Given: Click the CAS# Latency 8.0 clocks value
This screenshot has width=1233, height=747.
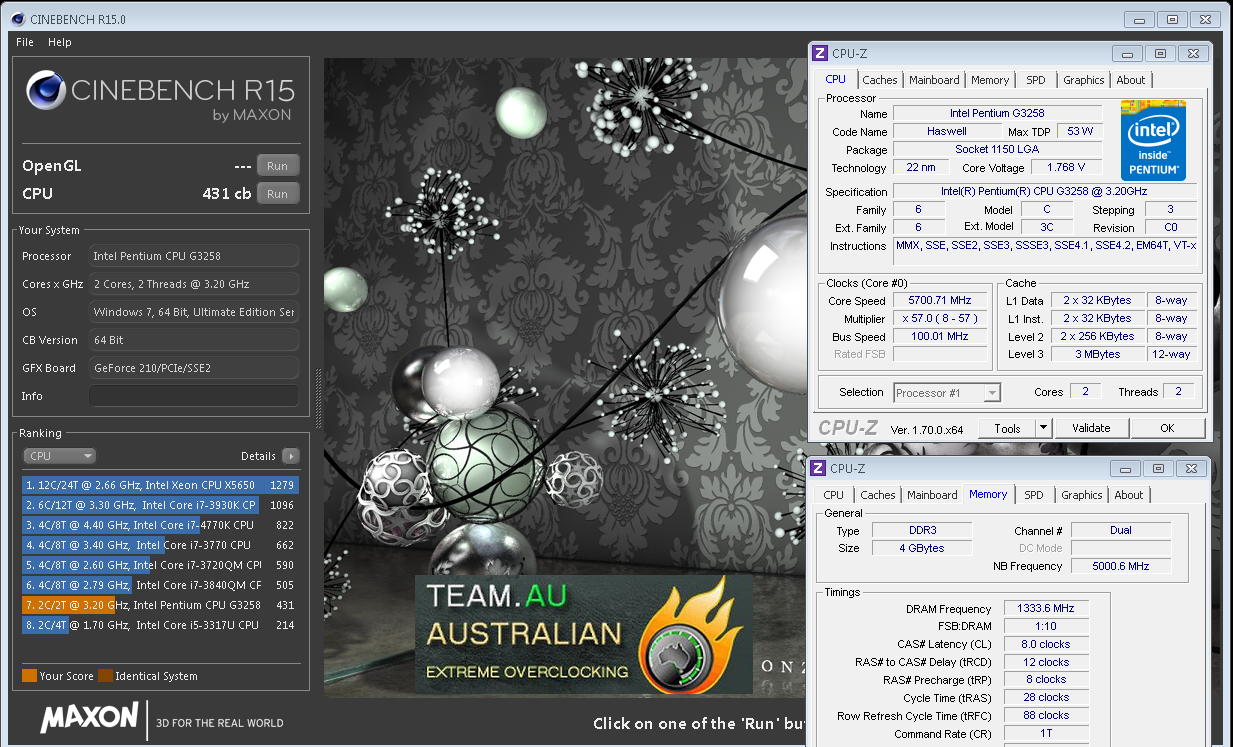Looking at the screenshot, I should pos(1047,645).
